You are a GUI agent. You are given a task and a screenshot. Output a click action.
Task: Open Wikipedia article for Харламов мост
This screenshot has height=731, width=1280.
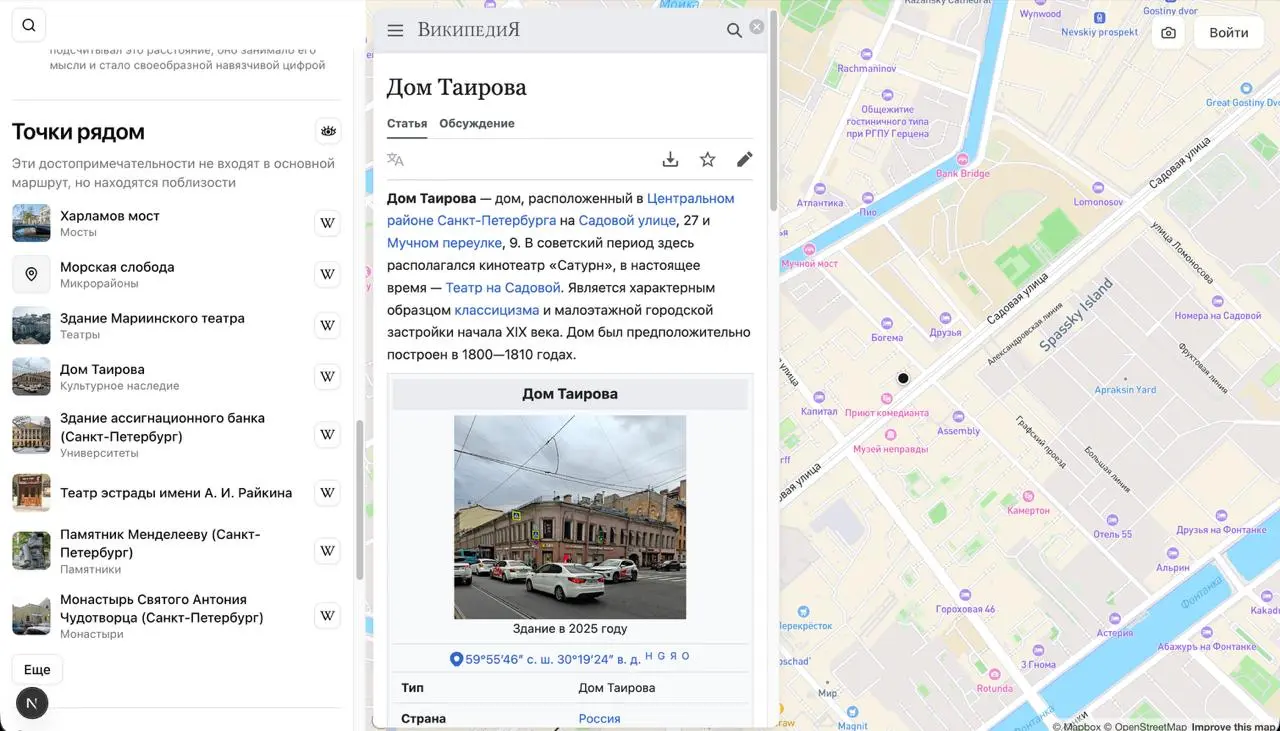point(327,223)
